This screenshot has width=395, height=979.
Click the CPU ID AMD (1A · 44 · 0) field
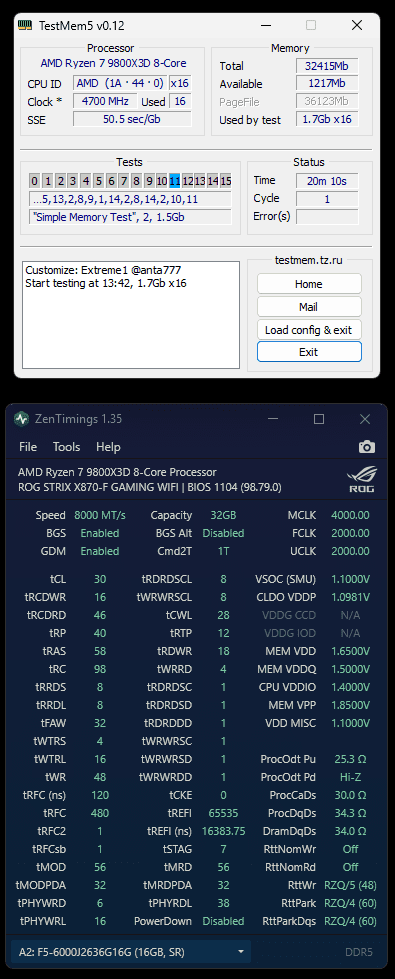point(120,83)
